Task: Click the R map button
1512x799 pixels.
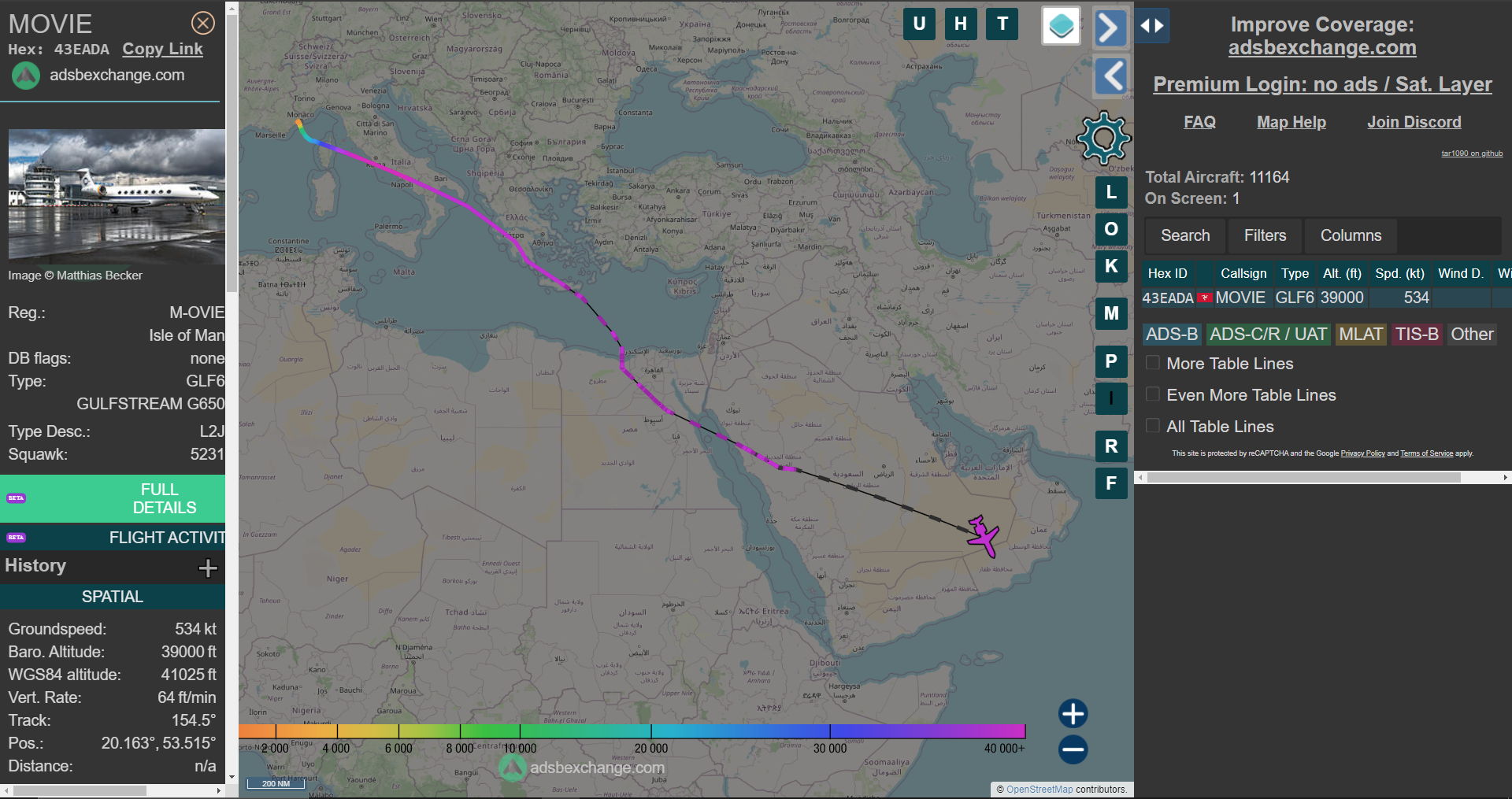Action: click(x=1111, y=446)
